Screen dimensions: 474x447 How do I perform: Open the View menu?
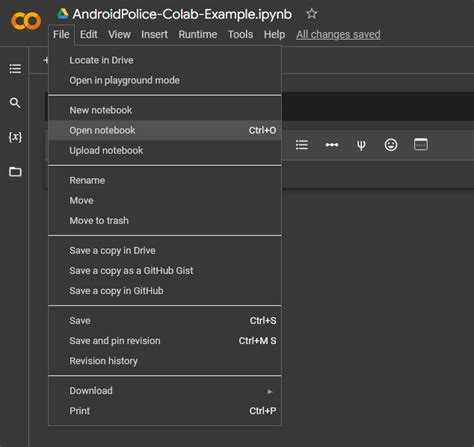pyautogui.click(x=119, y=34)
